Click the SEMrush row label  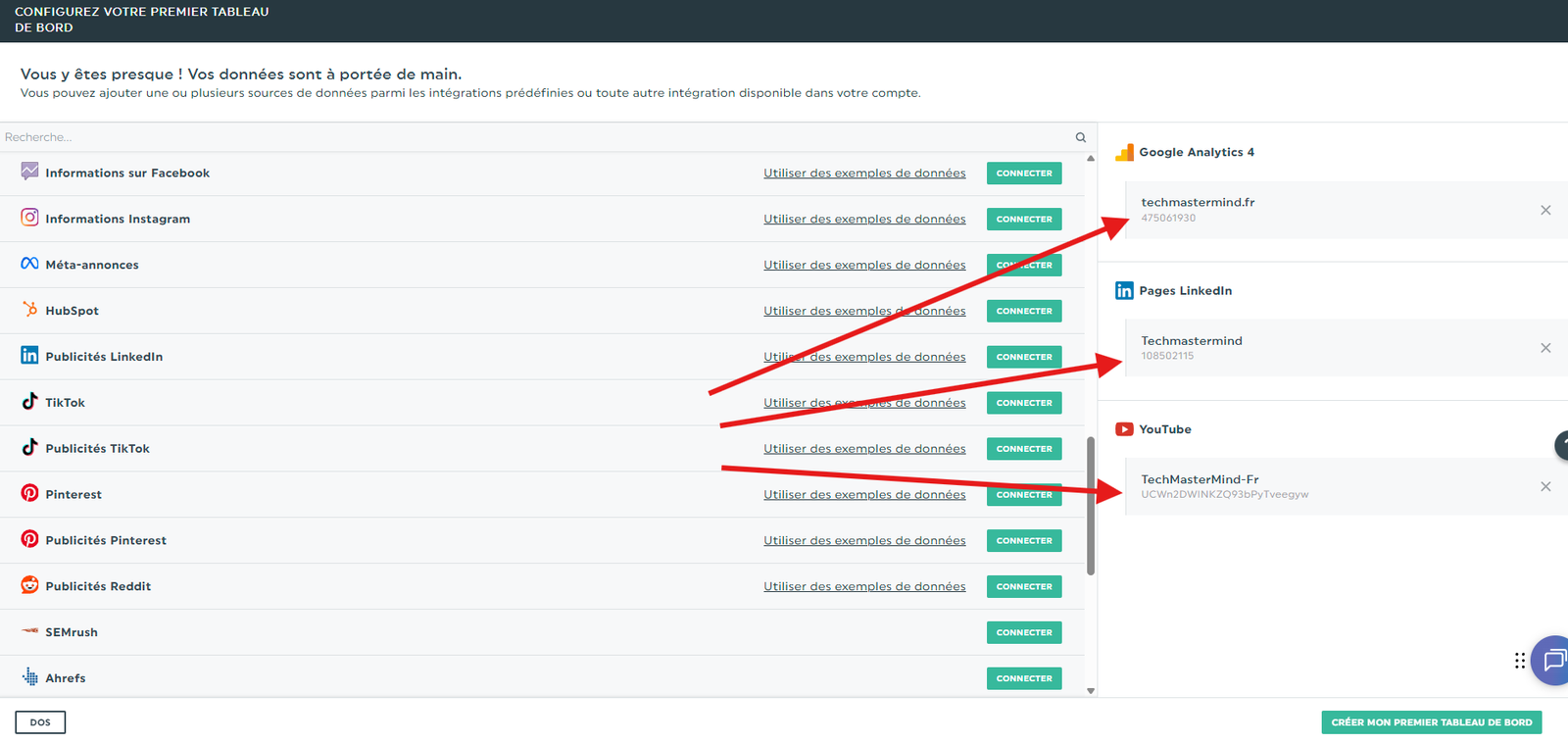tap(72, 632)
